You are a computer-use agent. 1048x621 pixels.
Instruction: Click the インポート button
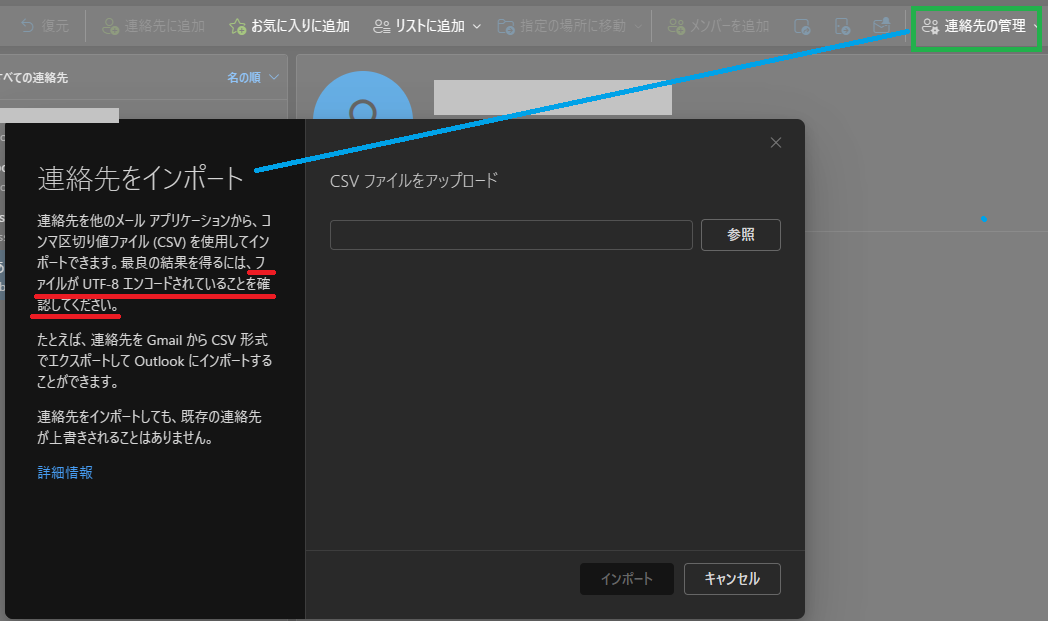(x=626, y=579)
